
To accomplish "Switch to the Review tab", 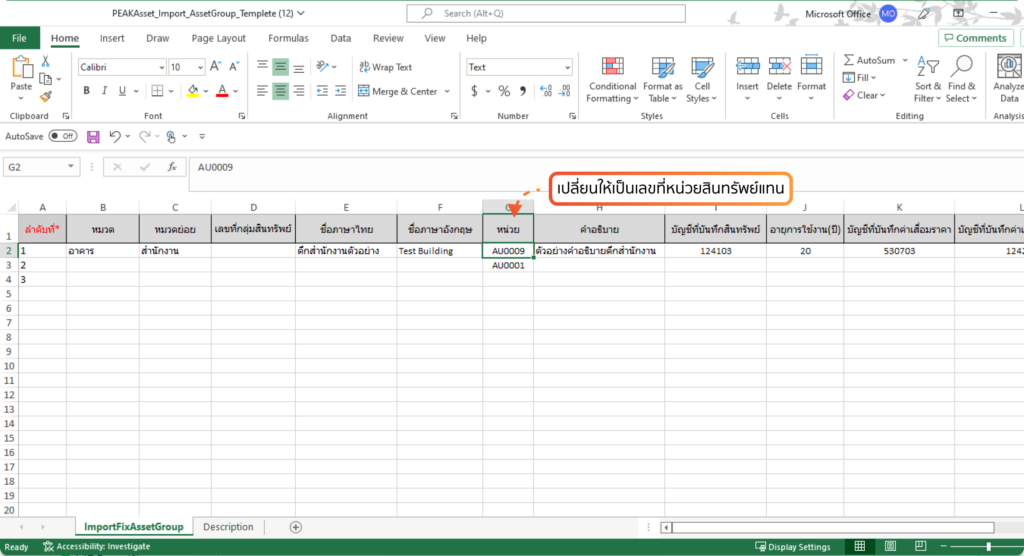I will click(x=388, y=39).
